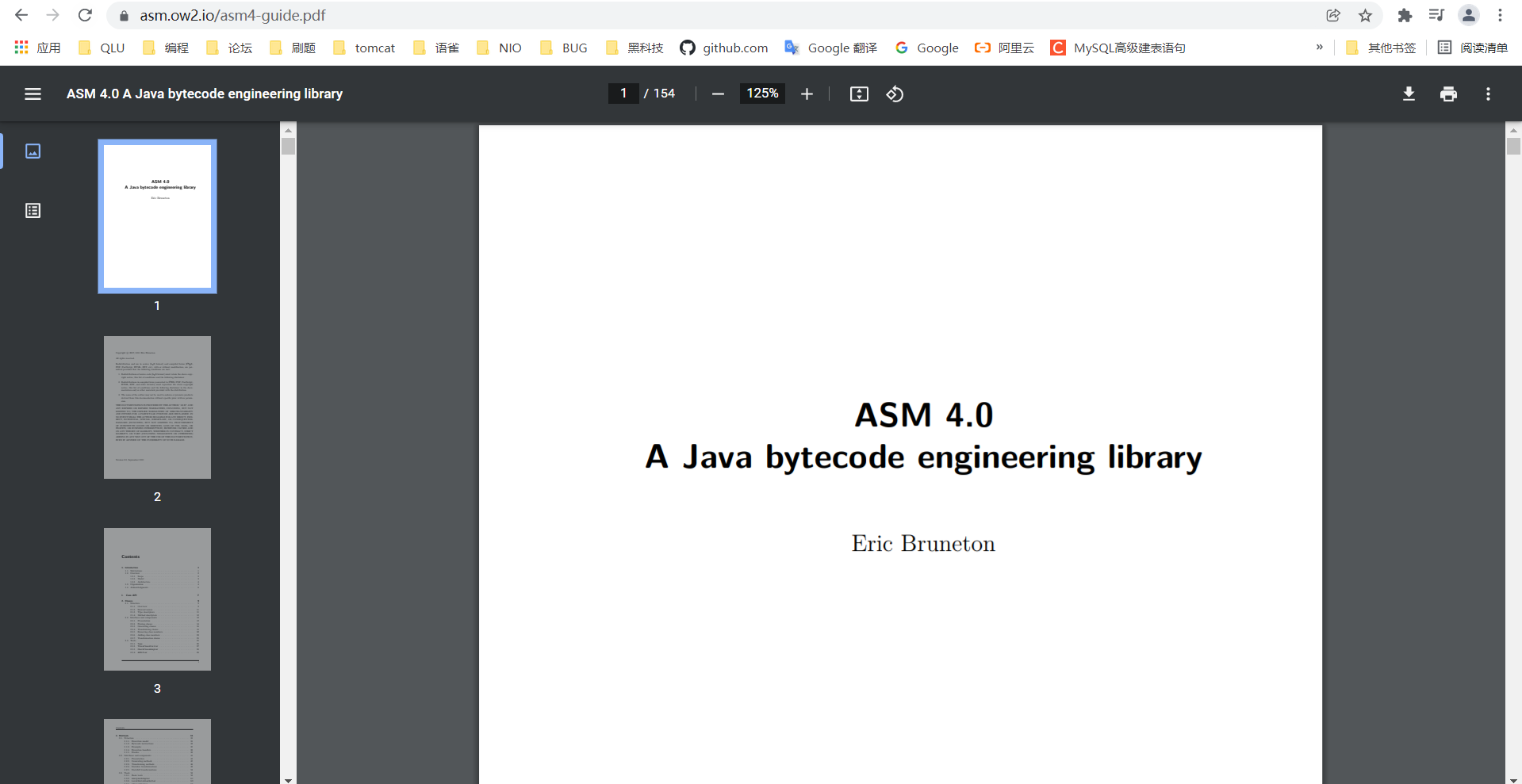Viewport: 1522px width, 784px height.
Task: Switch to thumbnails view in sidebar
Action: 33,151
